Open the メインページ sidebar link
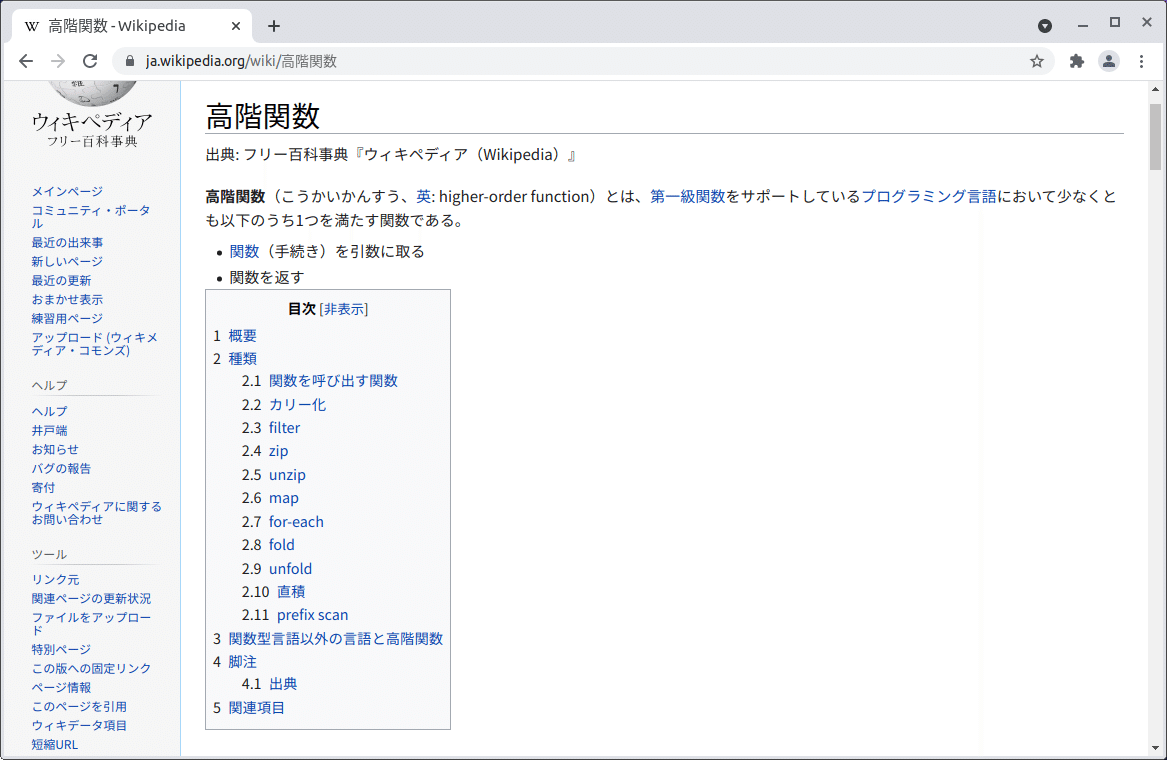1167x760 pixels. pos(66,191)
